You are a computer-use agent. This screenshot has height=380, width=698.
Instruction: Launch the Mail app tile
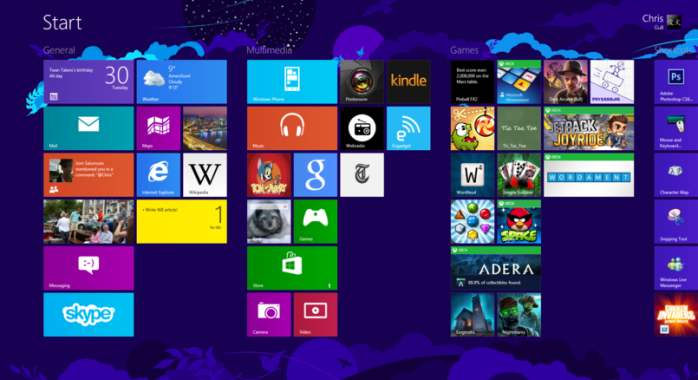pos(89,129)
